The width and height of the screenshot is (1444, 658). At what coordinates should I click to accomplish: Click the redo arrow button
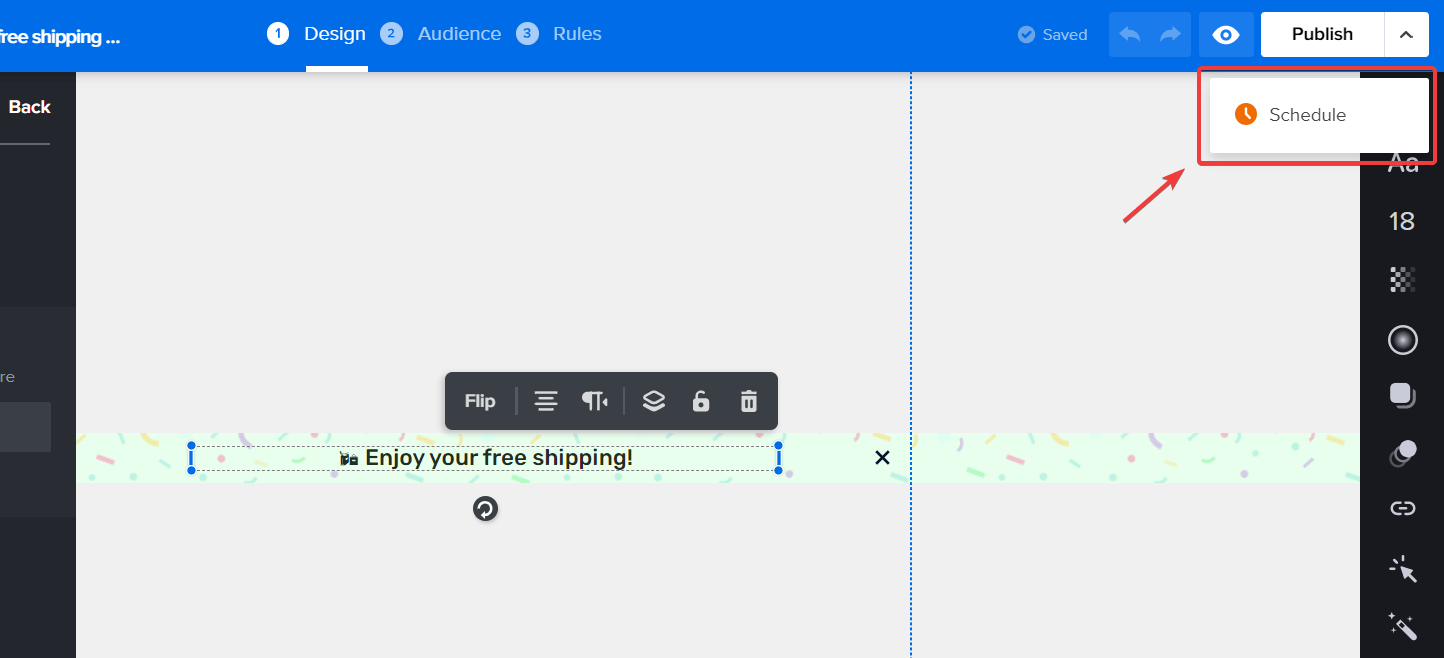tap(1170, 35)
